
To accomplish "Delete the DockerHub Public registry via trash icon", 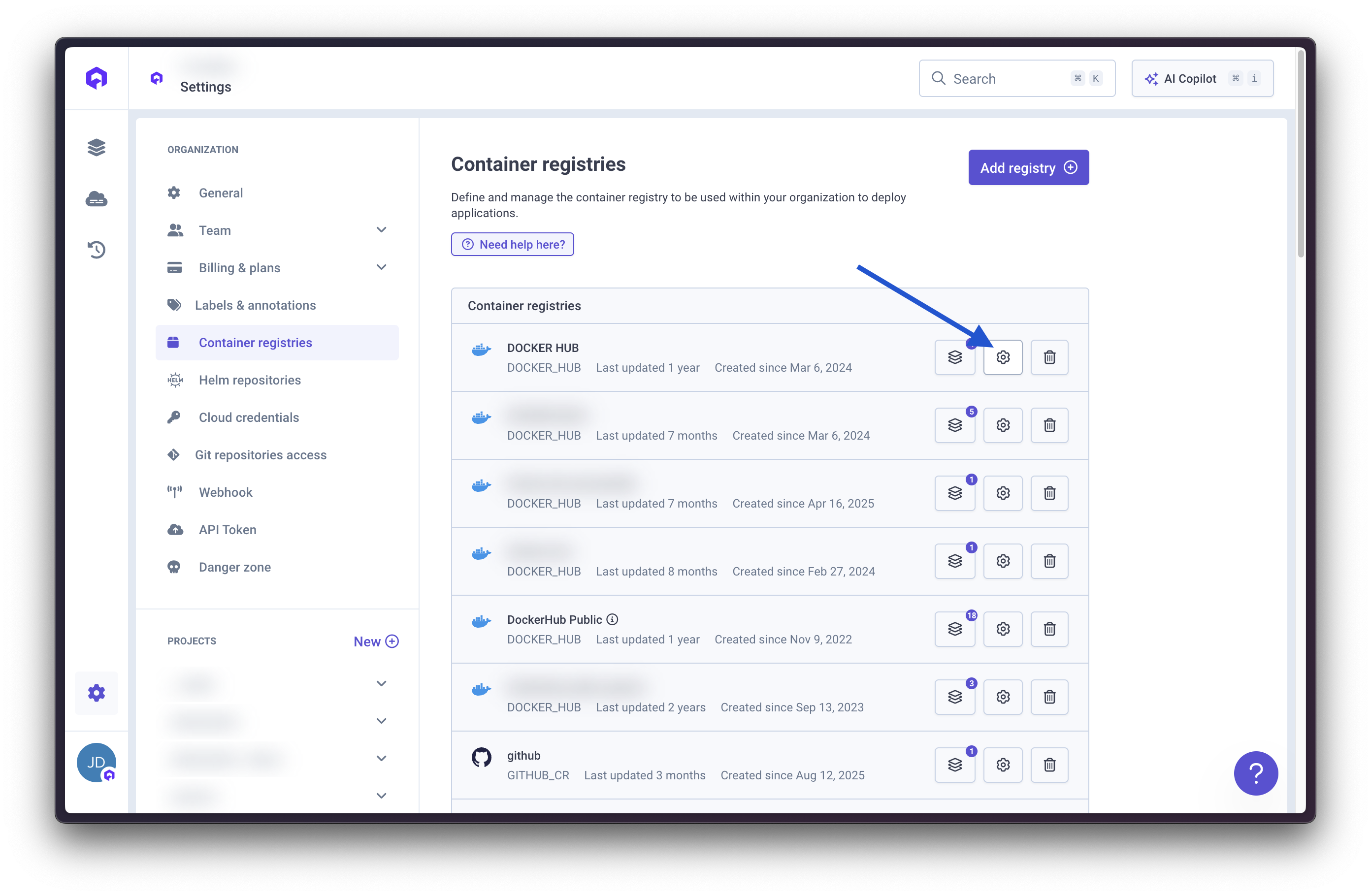I will tap(1049, 629).
